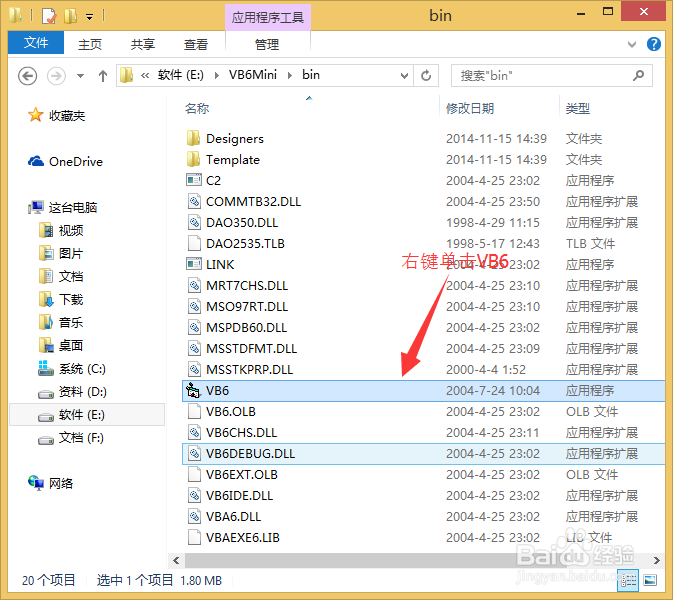Image resolution: width=673 pixels, height=600 pixels.
Task: Select the DAO2535.TLB file icon
Action: [194, 243]
